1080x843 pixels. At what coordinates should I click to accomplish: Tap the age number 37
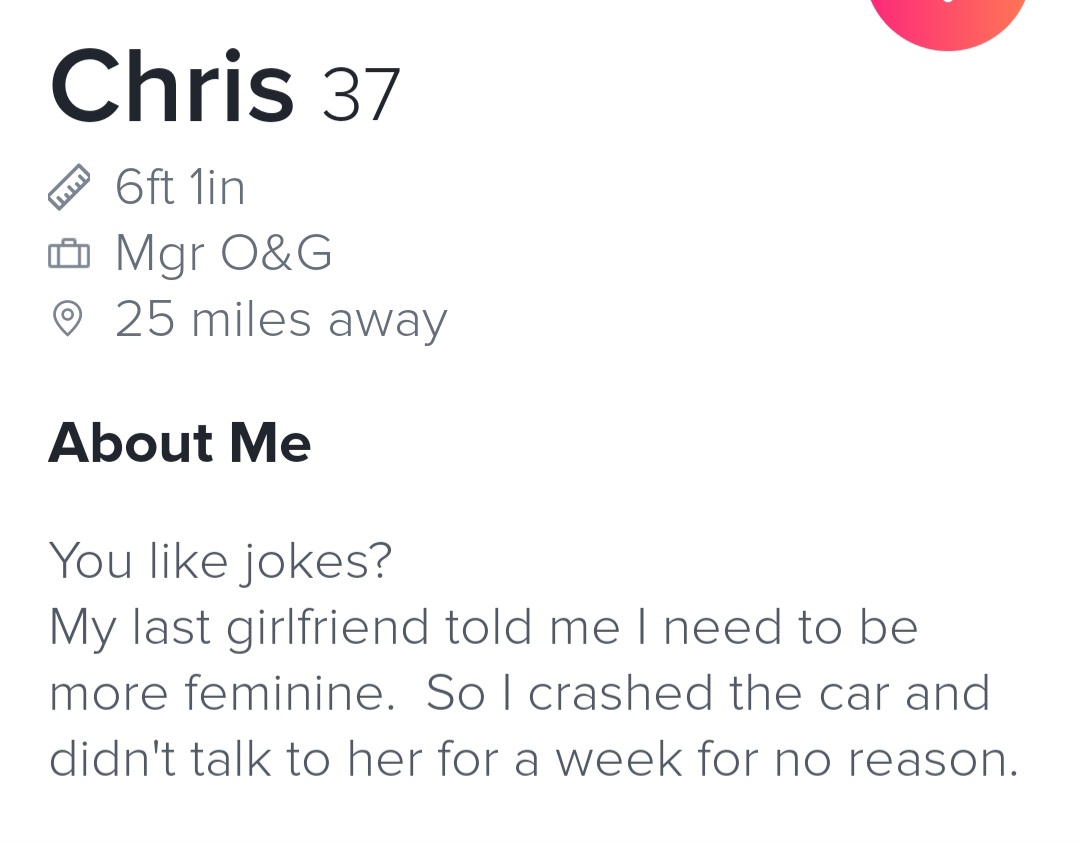361,95
